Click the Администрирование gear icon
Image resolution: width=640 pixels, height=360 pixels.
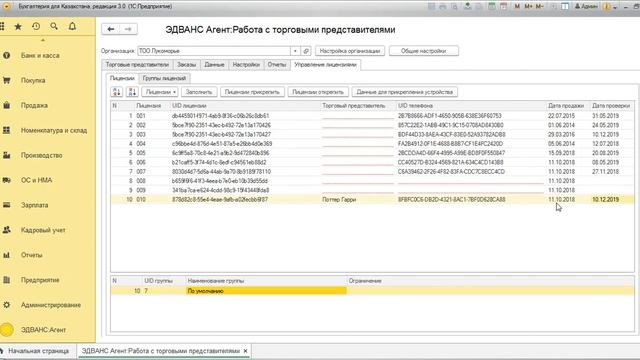pyautogui.click(x=7, y=305)
